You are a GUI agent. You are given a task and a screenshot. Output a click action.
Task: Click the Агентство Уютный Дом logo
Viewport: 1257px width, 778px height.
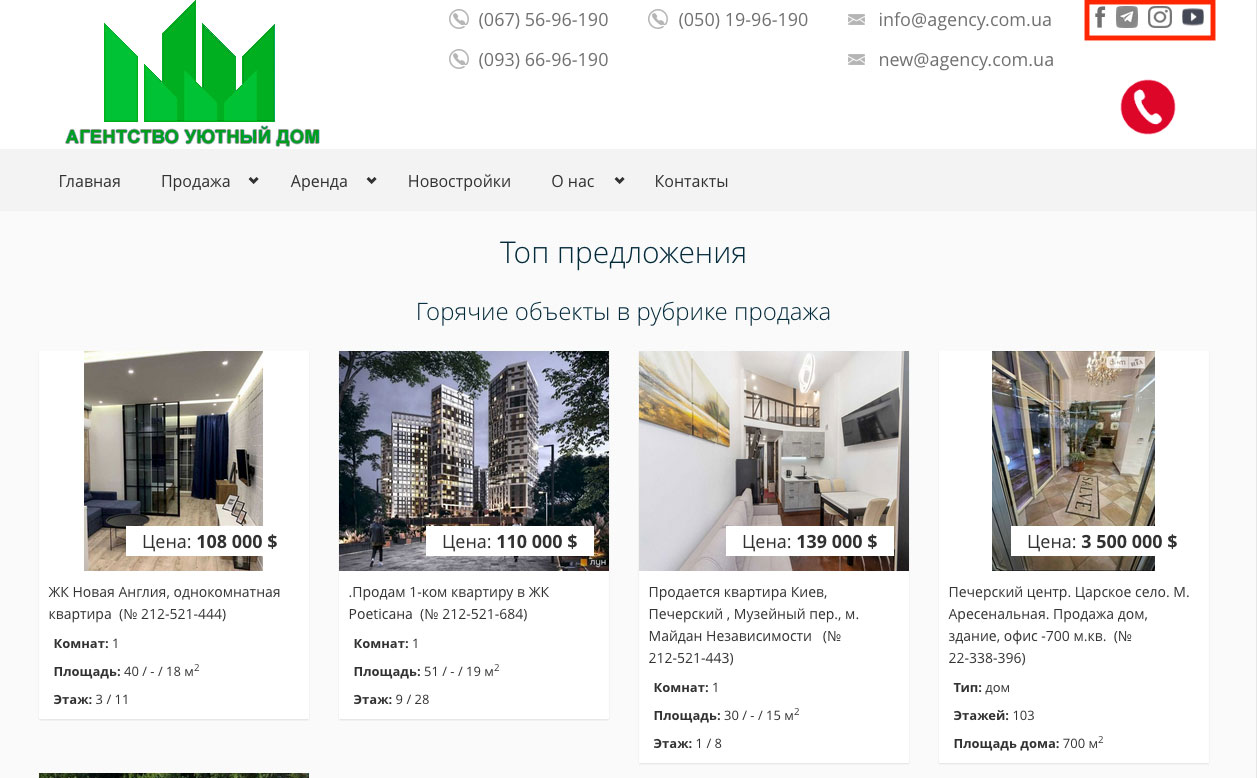point(192,75)
